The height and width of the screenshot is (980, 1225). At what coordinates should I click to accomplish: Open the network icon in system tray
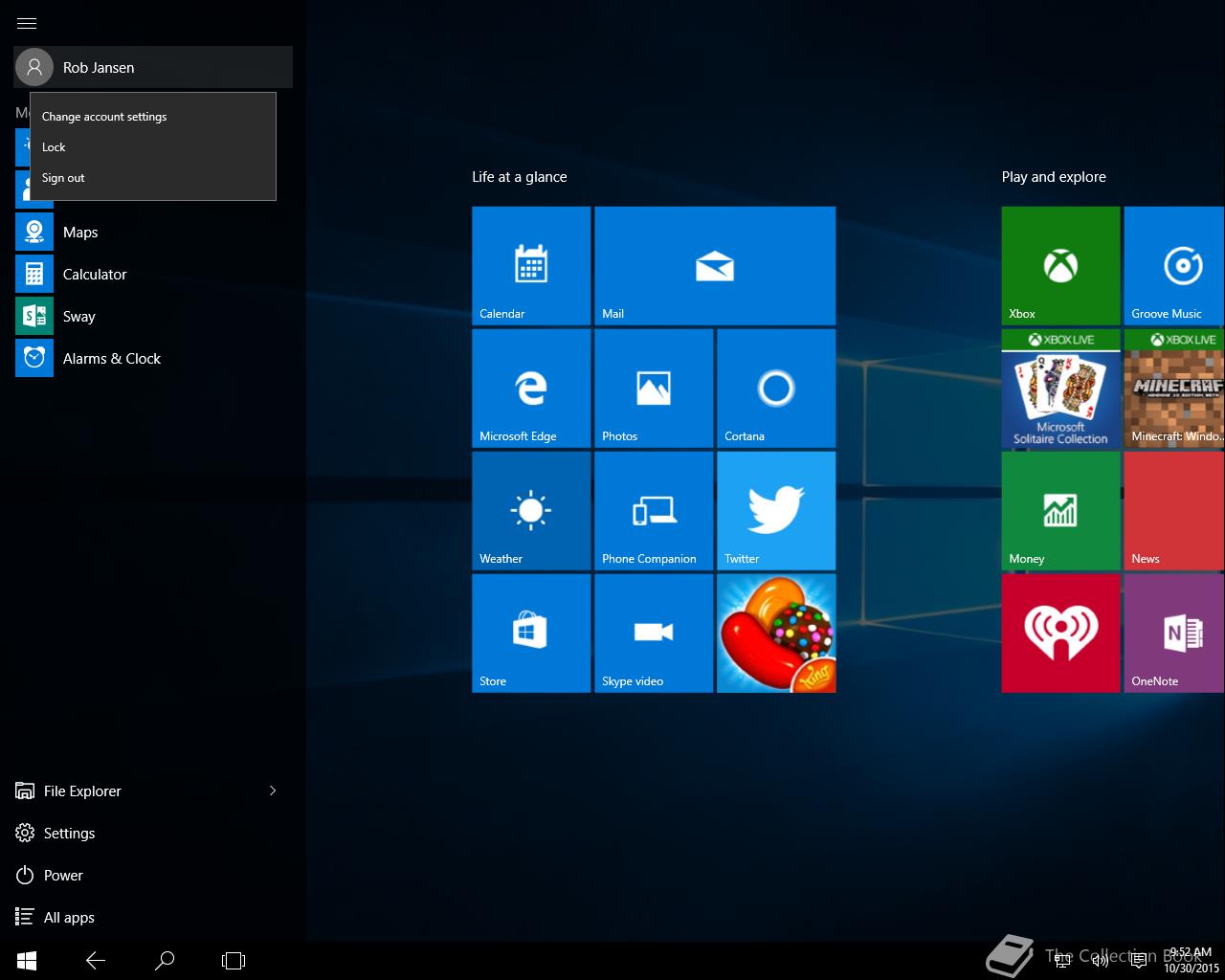point(1062,961)
